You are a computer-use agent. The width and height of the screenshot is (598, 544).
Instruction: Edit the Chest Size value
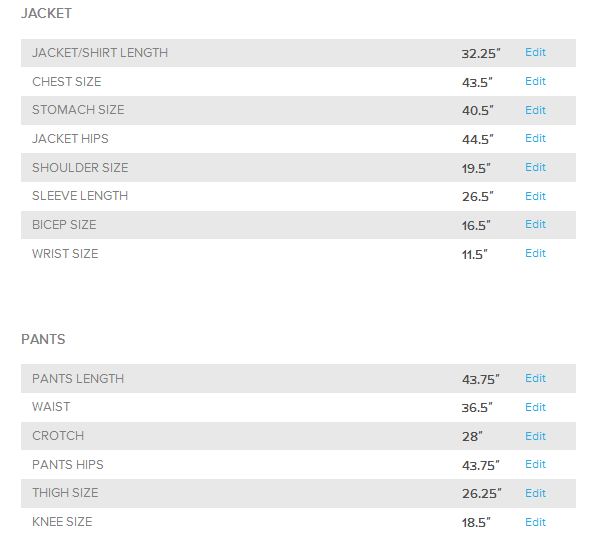point(535,81)
